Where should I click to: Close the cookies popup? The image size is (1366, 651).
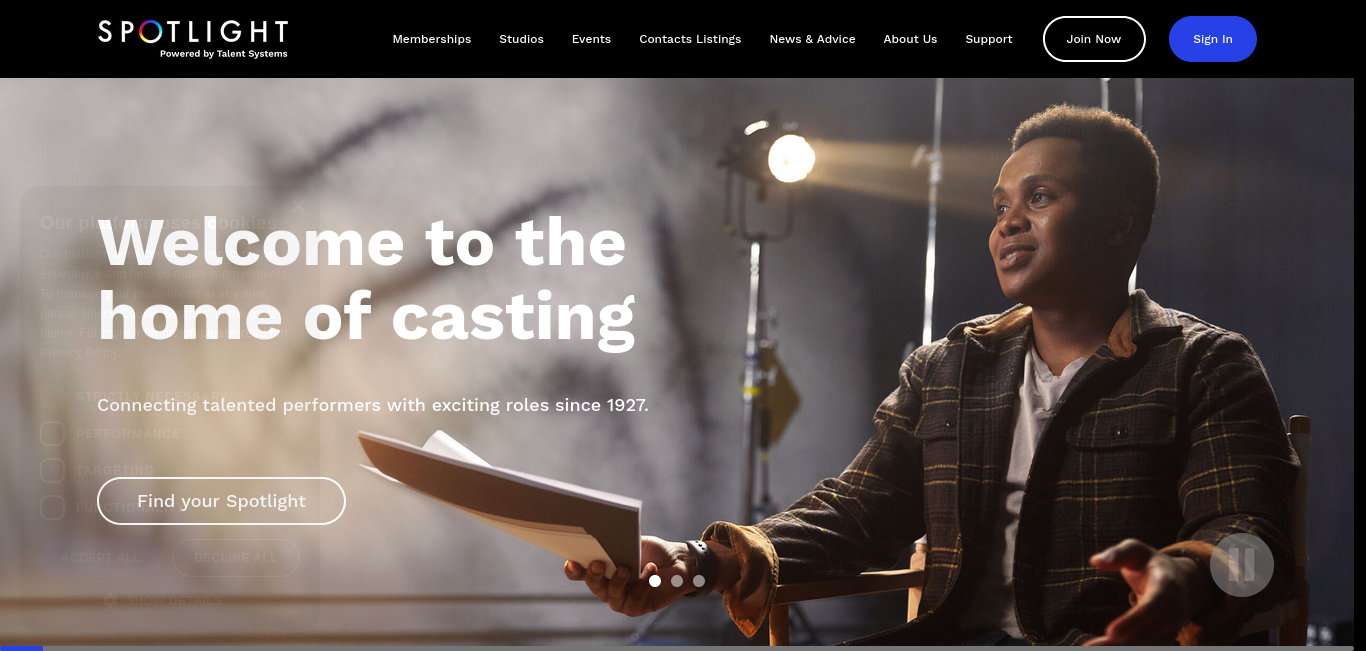click(x=298, y=207)
